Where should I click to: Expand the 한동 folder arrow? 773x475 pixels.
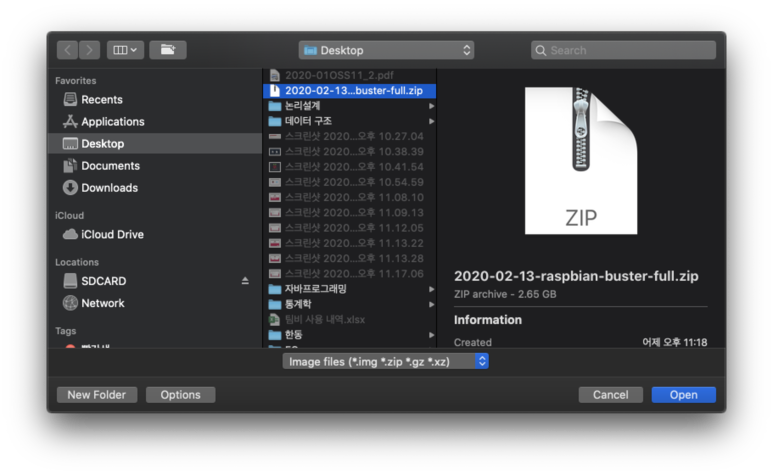[x=431, y=335]
